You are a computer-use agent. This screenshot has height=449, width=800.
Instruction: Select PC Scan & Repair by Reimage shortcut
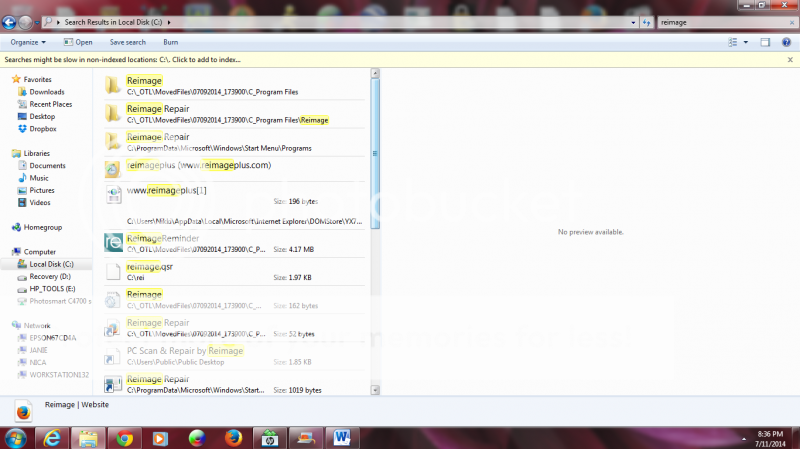tap(235, 355)
